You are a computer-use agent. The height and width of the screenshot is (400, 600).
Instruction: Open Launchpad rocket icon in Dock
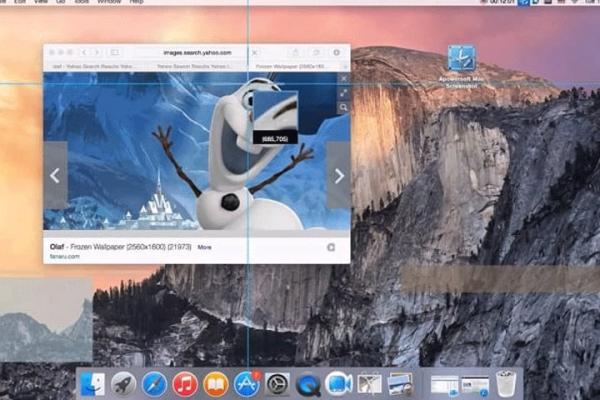(123, 384)
